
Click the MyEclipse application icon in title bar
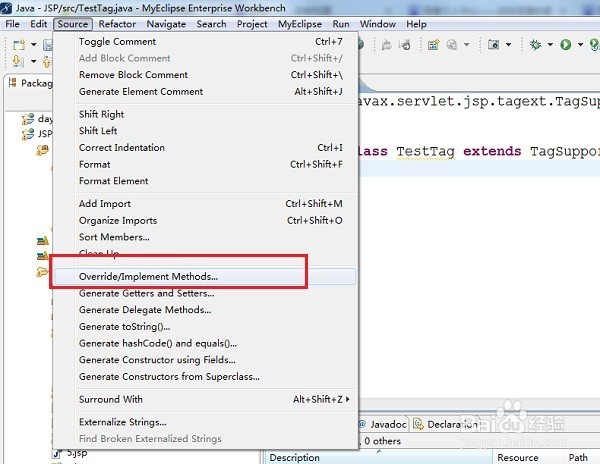(x=6, y=8)
